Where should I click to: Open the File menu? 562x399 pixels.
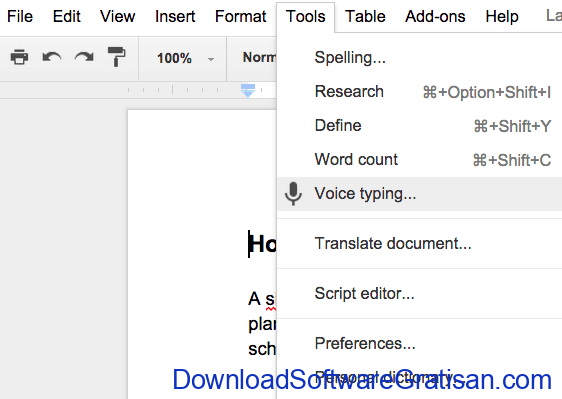tap(20, 16)
